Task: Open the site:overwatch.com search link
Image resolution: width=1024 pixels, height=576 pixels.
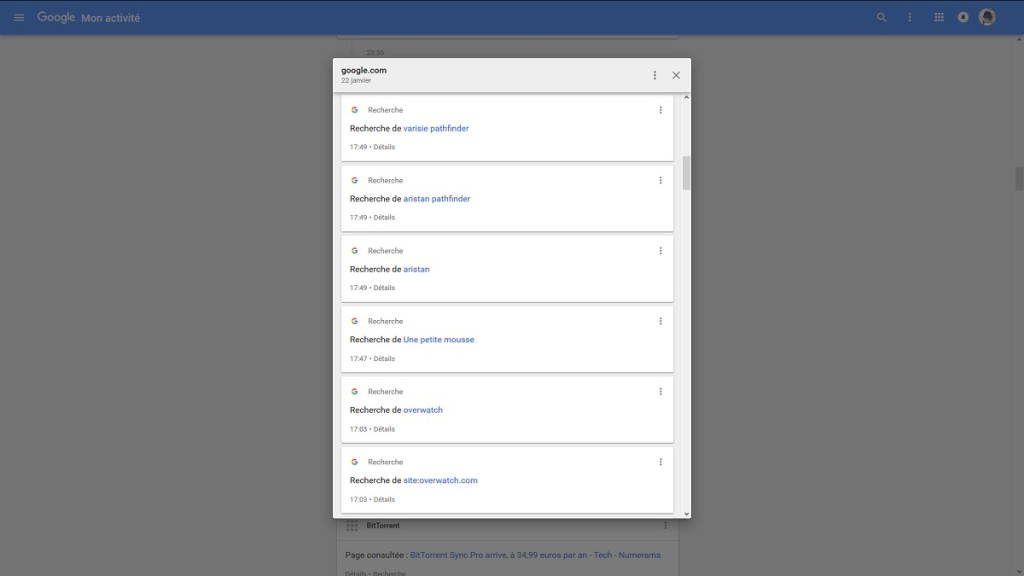Action: [x=440, y=481]
